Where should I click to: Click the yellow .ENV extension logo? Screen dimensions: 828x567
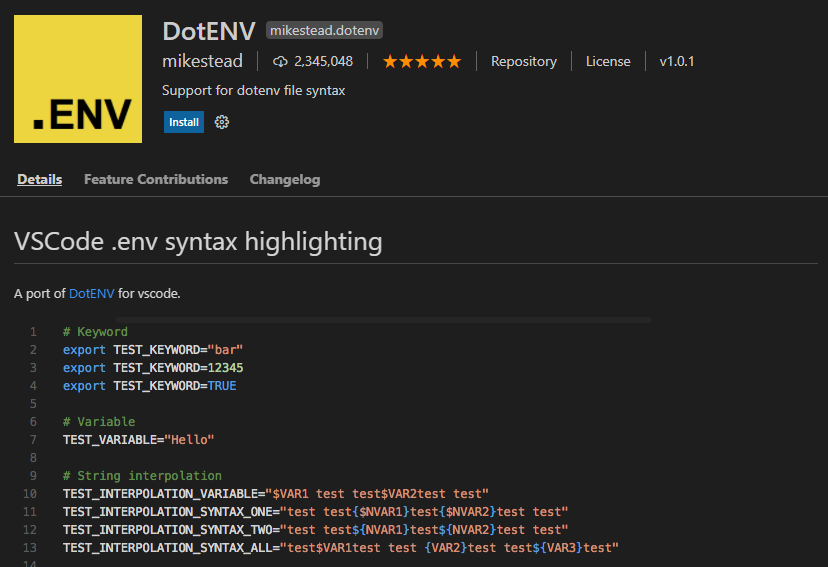tap(78, 79)
